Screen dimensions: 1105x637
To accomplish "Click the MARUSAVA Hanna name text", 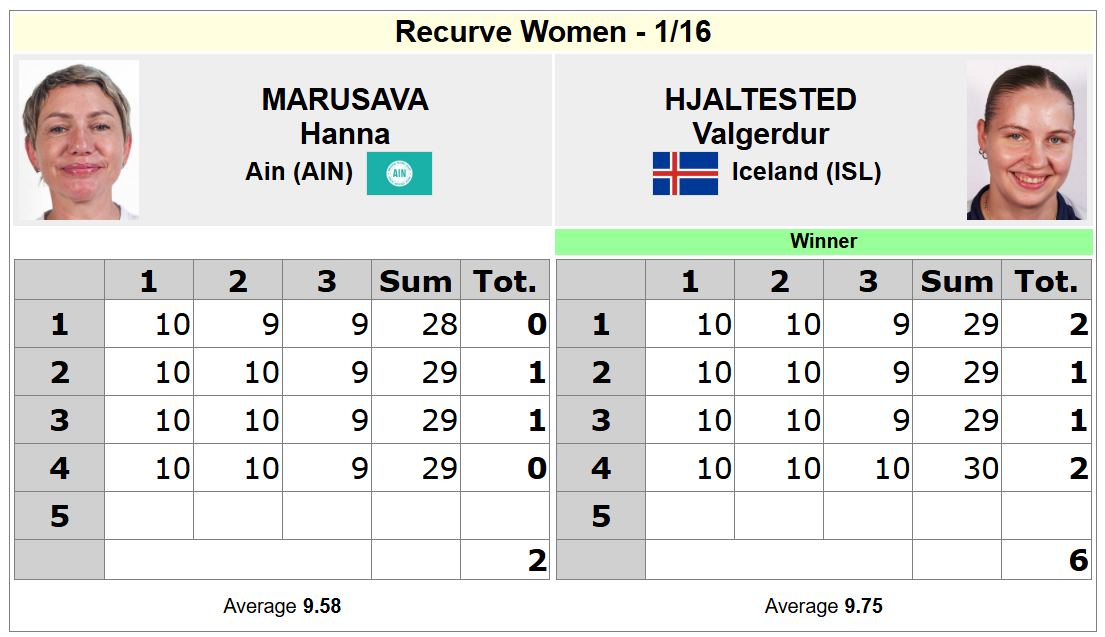I will [345, 116].
